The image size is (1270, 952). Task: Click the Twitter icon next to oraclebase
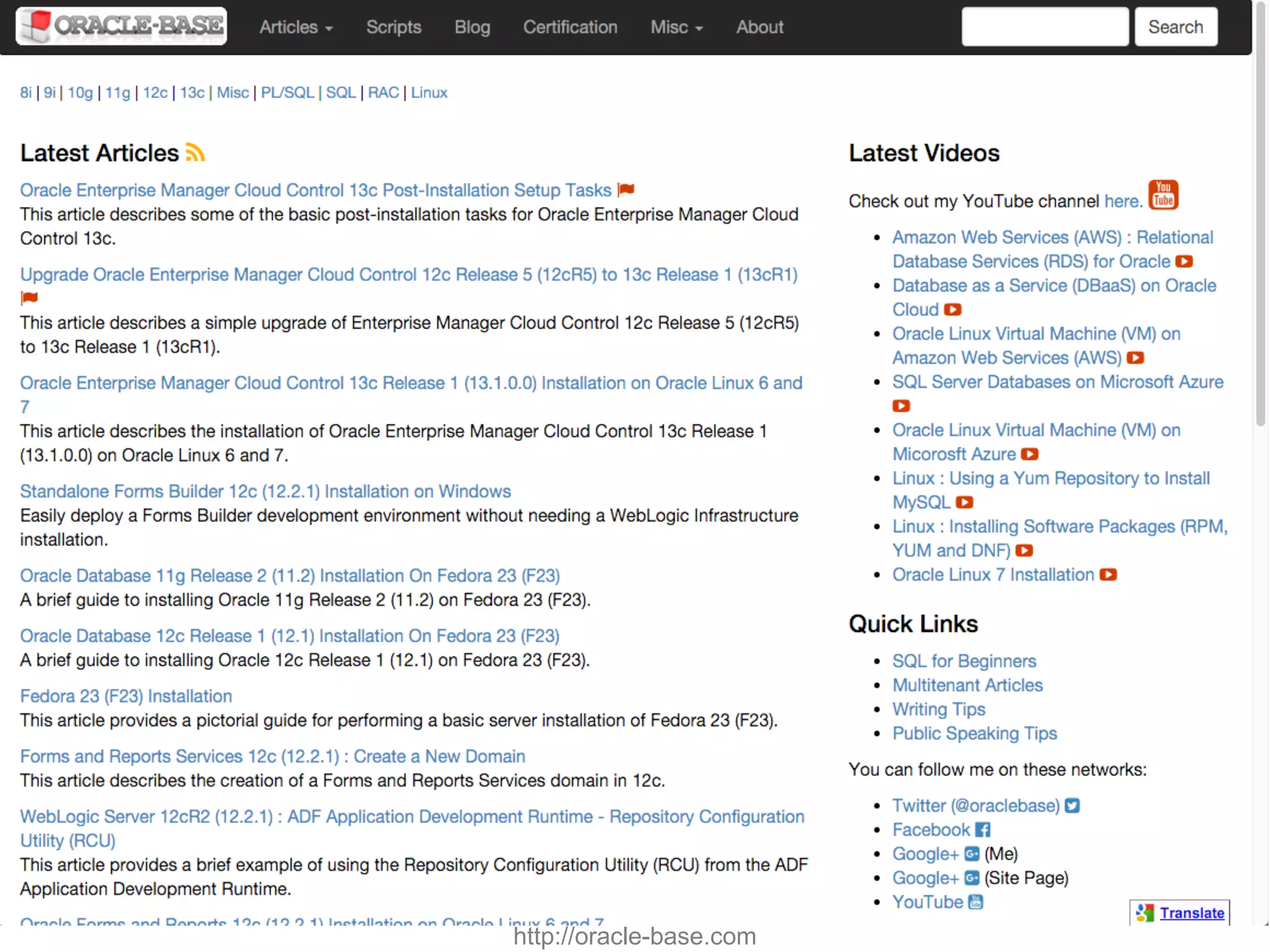1072,806
